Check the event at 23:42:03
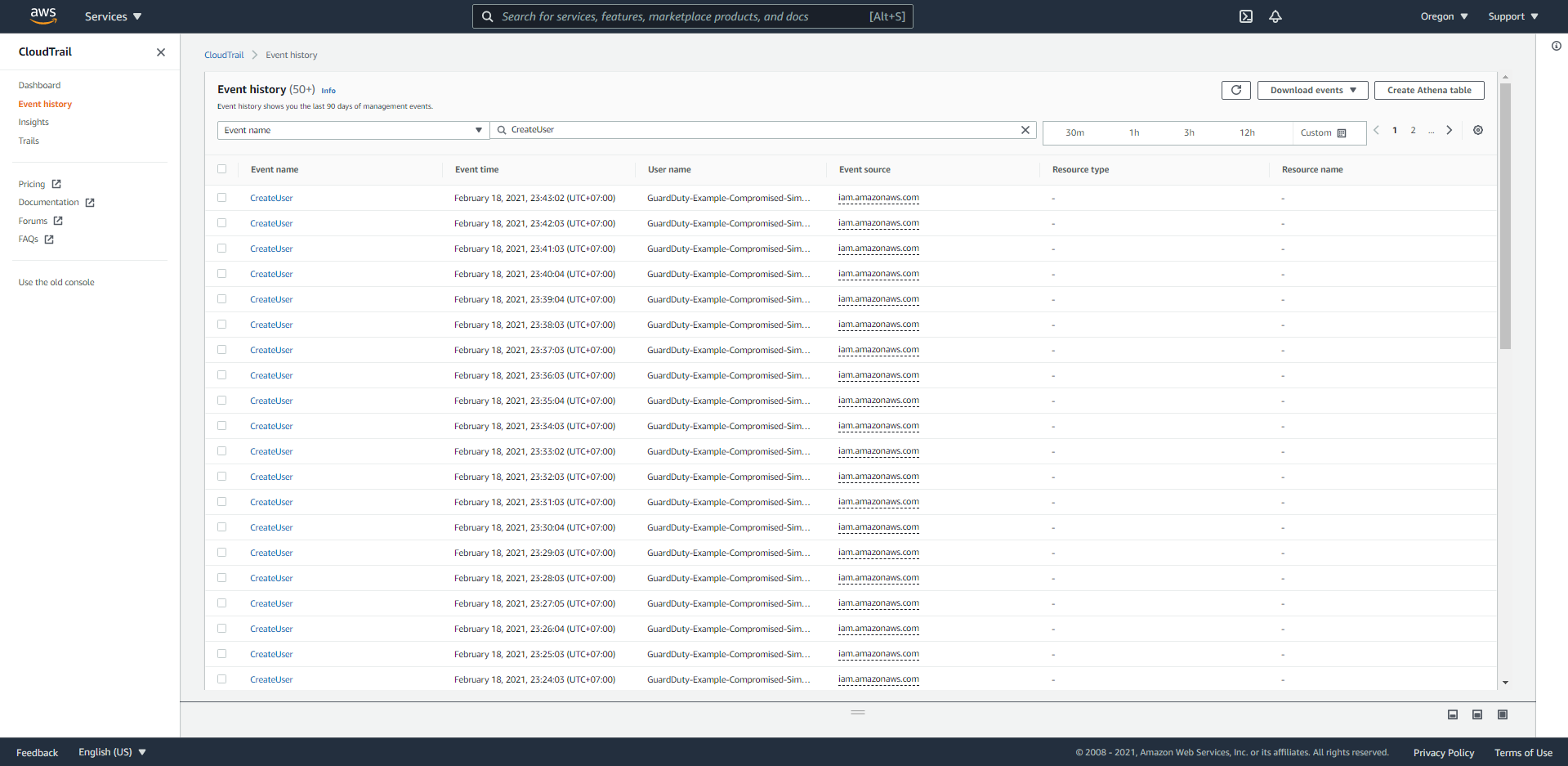The image size is (1568, 766). (x=221, y=223)
